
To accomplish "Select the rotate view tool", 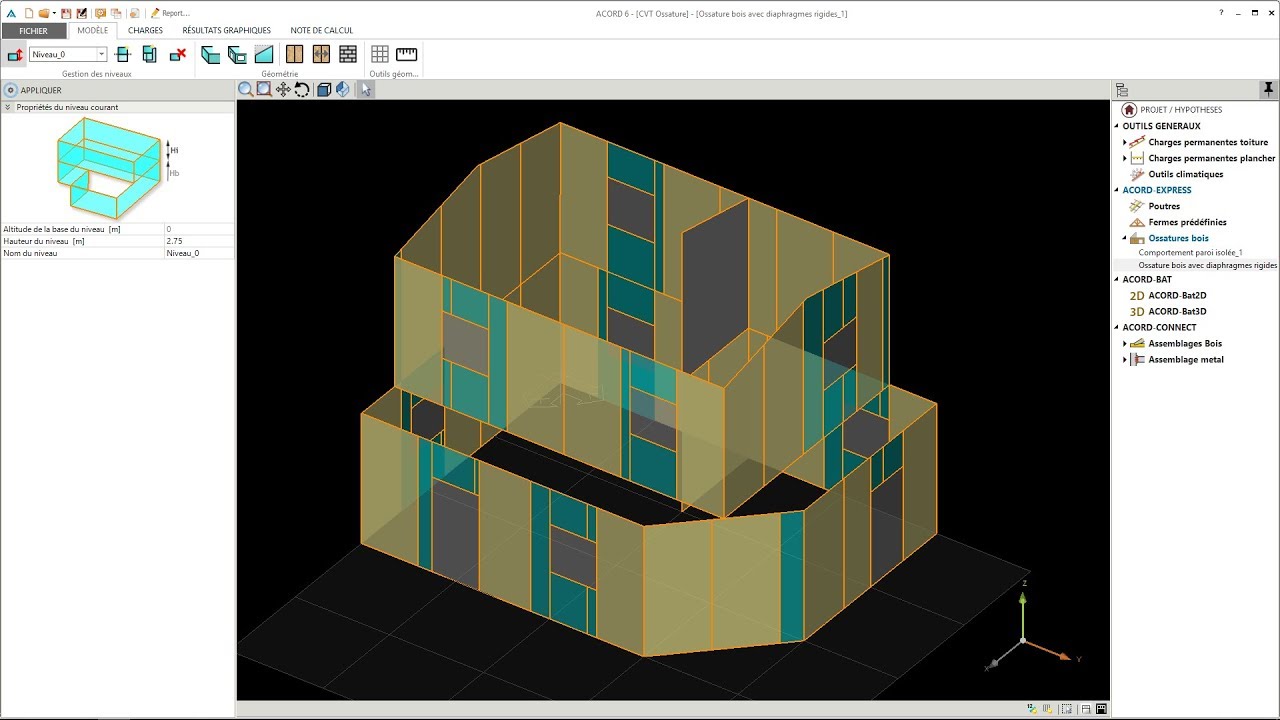I will 302,90.
